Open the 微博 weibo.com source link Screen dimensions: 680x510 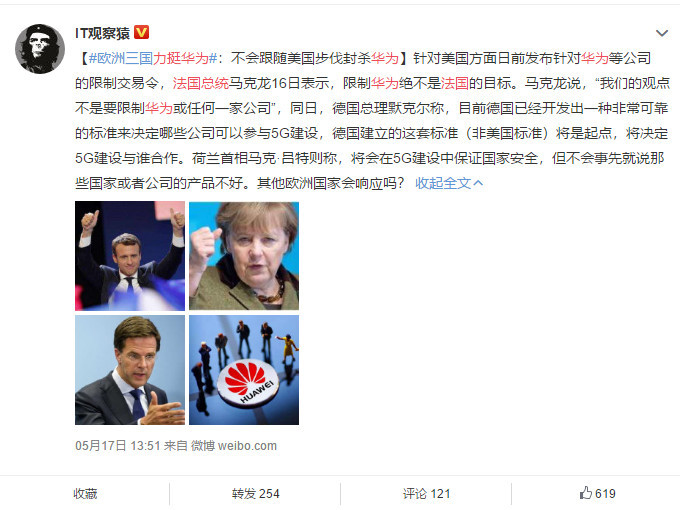pos(234,446)
